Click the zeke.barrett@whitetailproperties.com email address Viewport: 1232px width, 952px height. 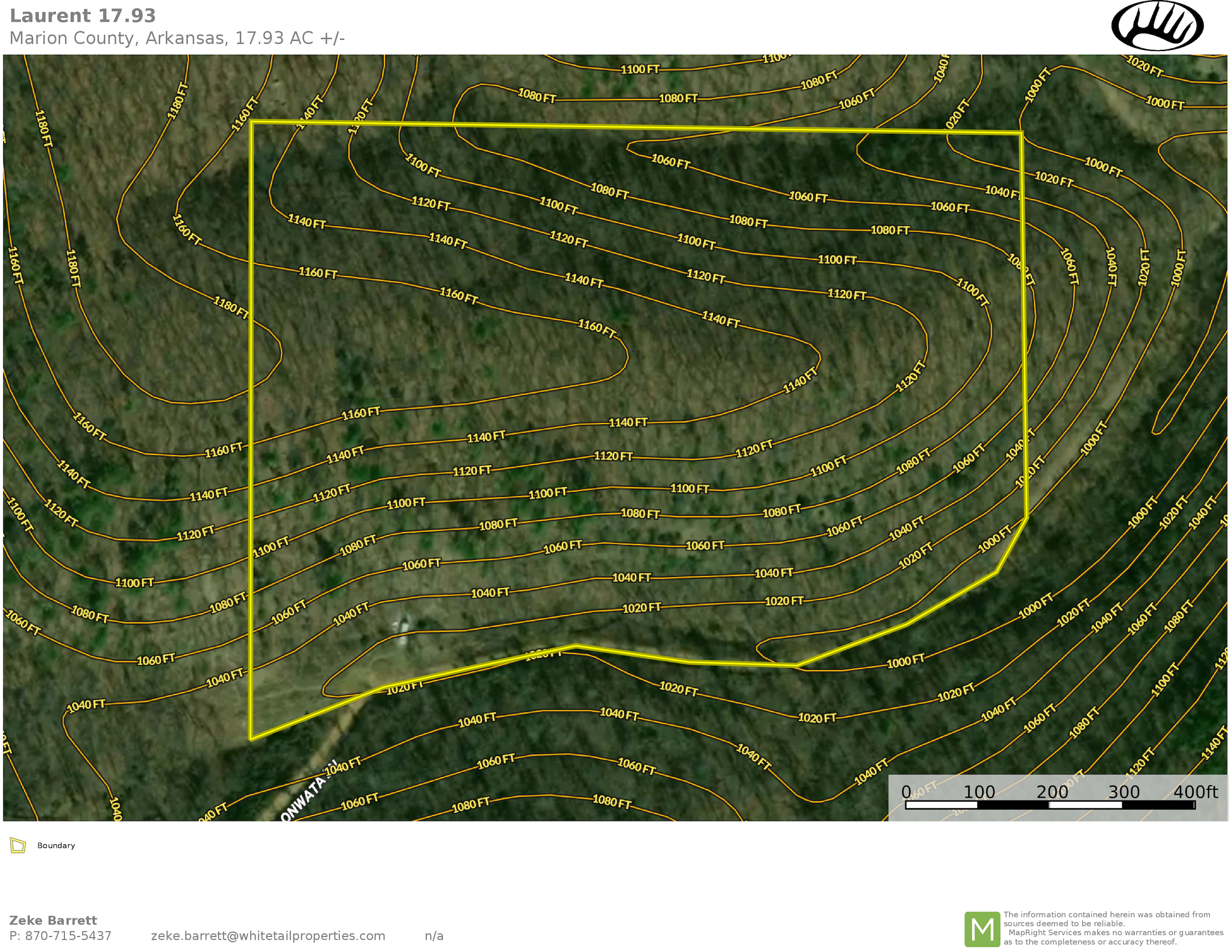(x=268, y=936)
